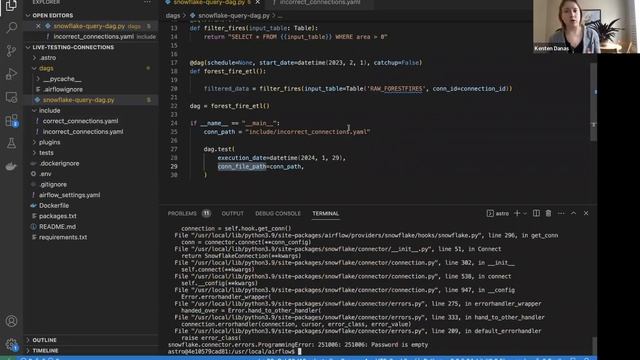This screenshot has width=640, height=360.
Task: Open the Explorer view icon
Action: click(11, 5)
